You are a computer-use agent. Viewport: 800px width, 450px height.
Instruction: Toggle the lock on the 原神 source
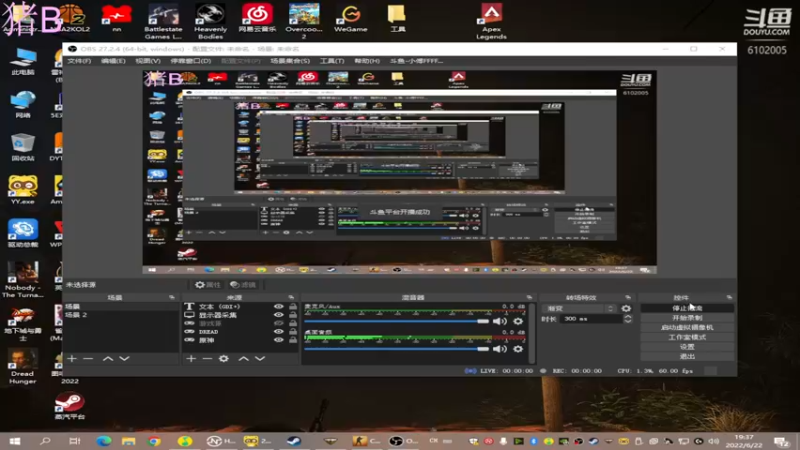(x=293, y=340)
